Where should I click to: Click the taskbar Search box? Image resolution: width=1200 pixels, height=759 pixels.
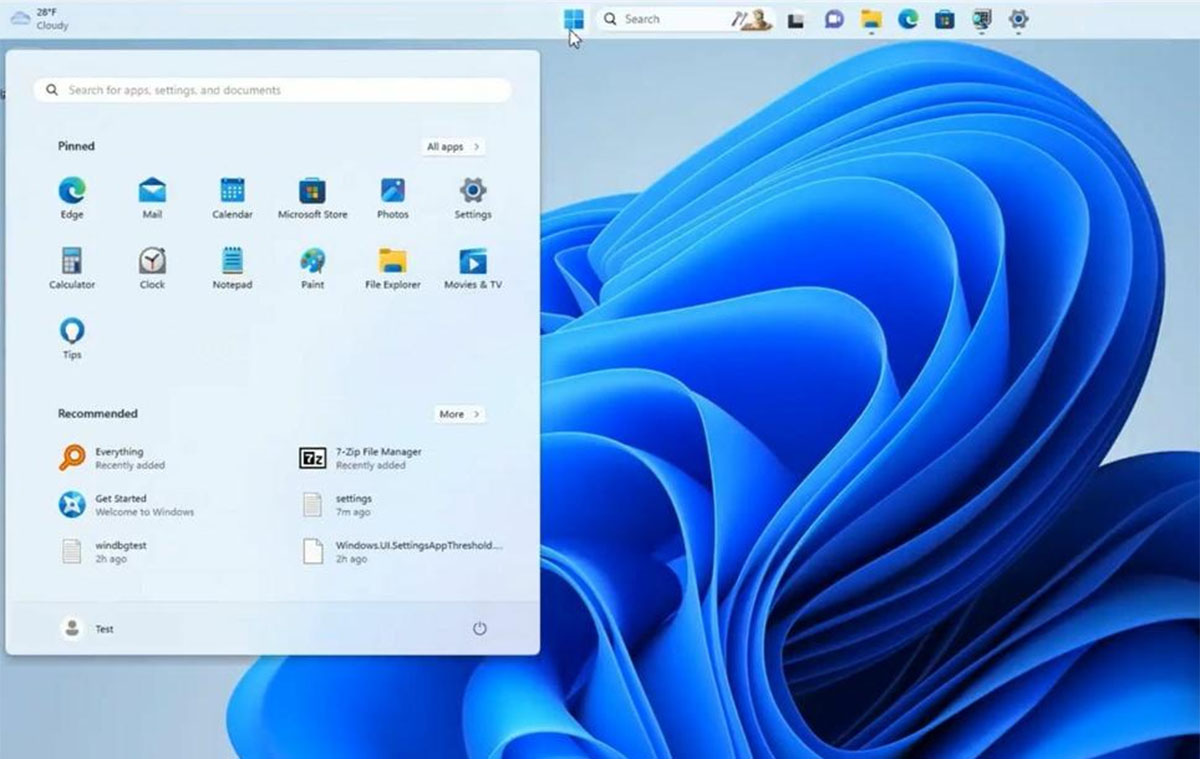685,19
